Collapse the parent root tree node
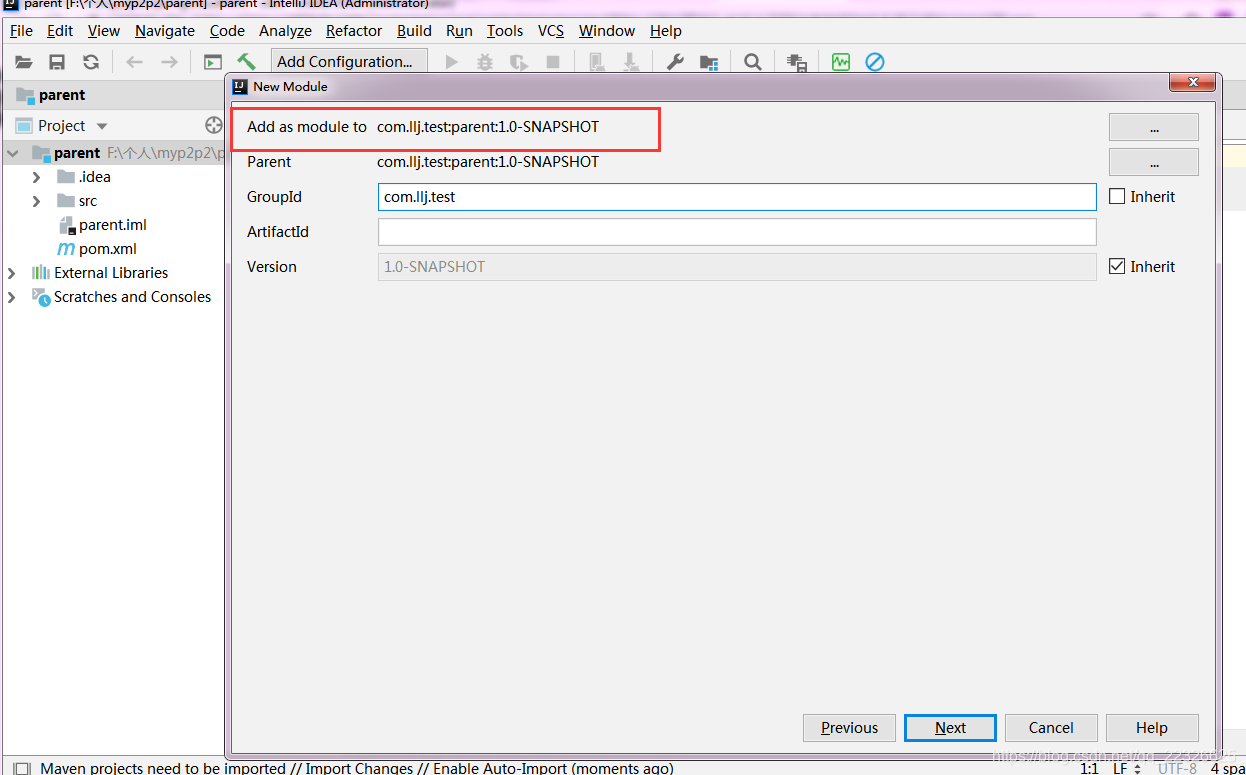 pyautogui.click(x=12, y=153)
